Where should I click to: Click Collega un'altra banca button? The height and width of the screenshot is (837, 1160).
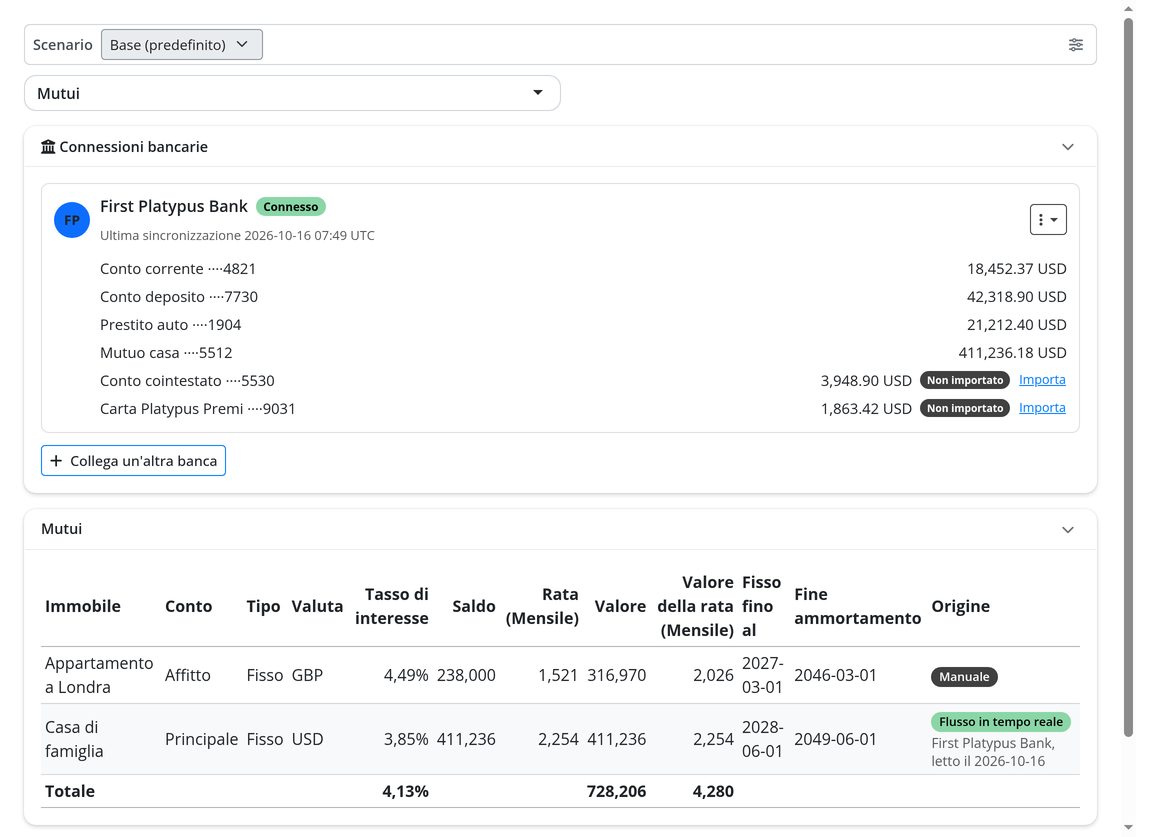[133, 460]
